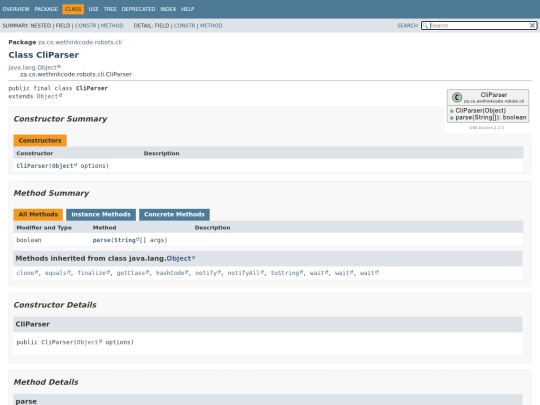Click the boolean return type cell
540x405 pixels.
tap(29, 240)
